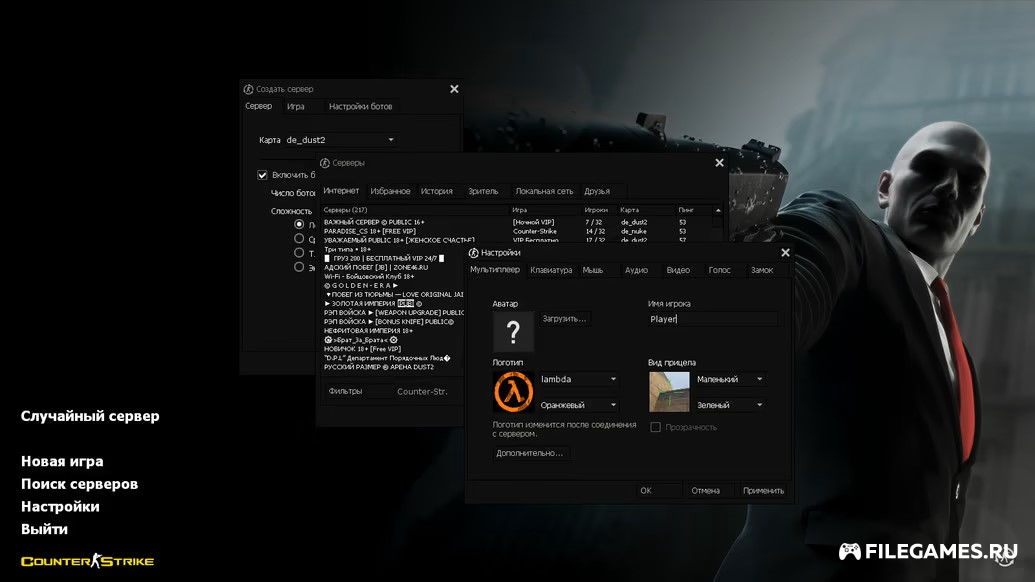Sort server list by Пинг column header
The image size is (1035, 582).
click(694, 210)
